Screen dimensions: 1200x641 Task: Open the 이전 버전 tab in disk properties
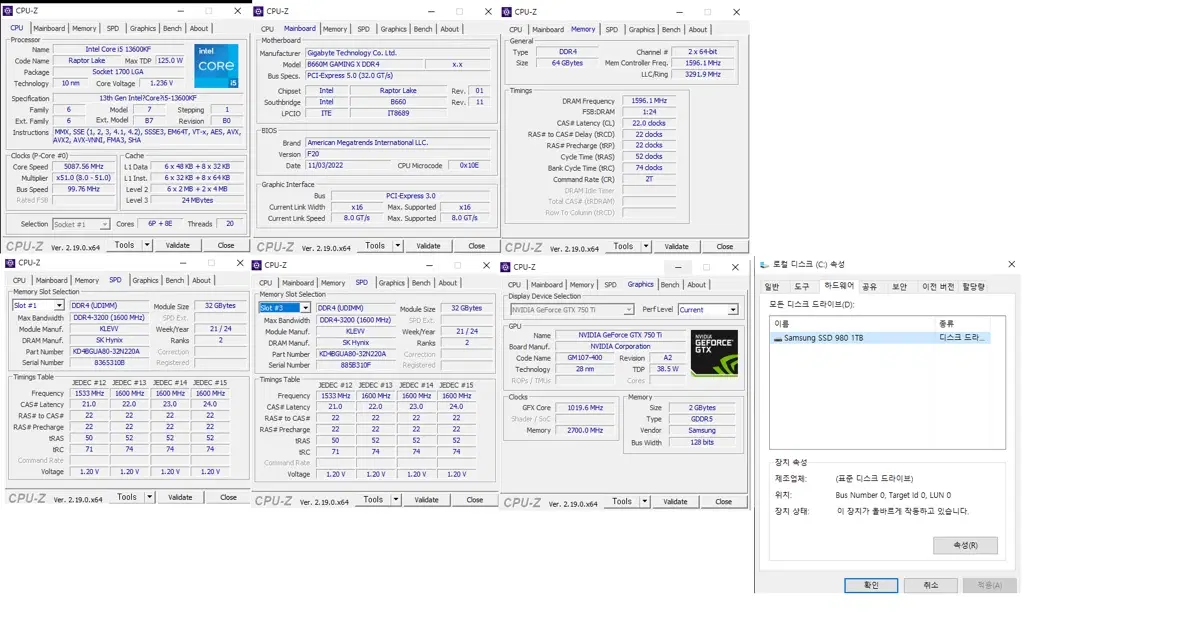pyautogui.click(x=938, y=287)
